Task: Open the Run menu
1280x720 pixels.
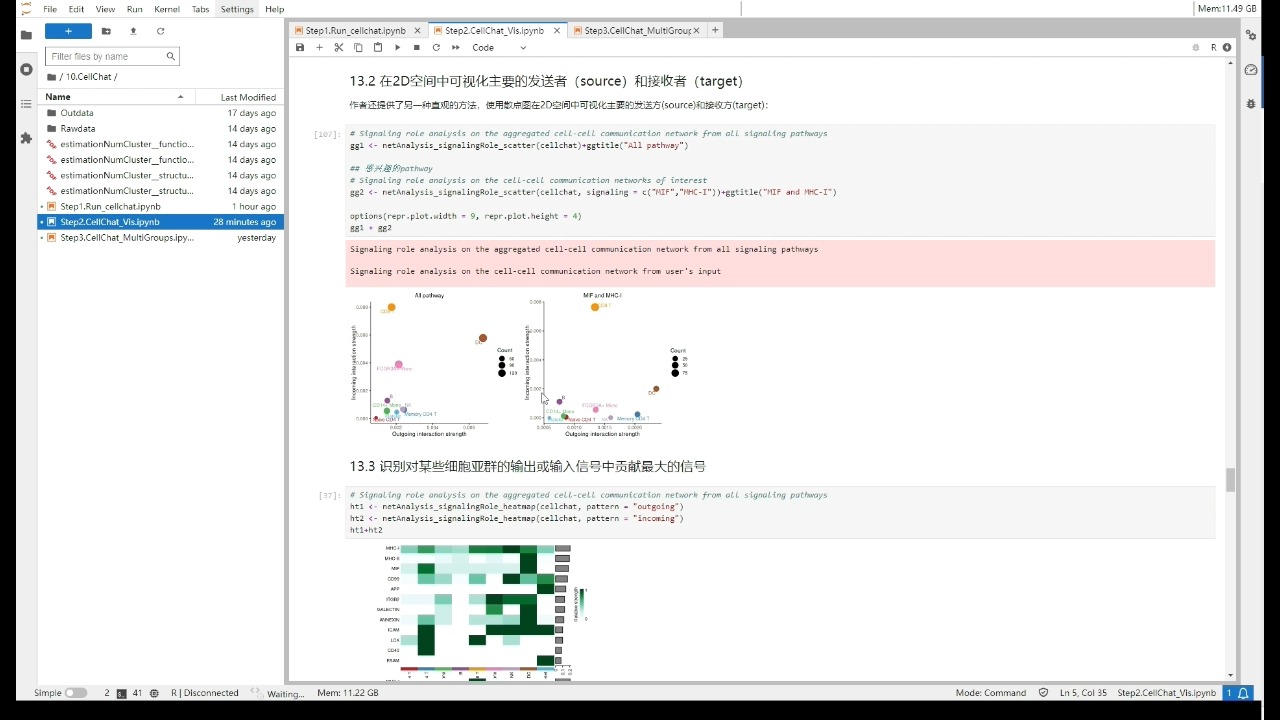Action: tap(134, 9)
